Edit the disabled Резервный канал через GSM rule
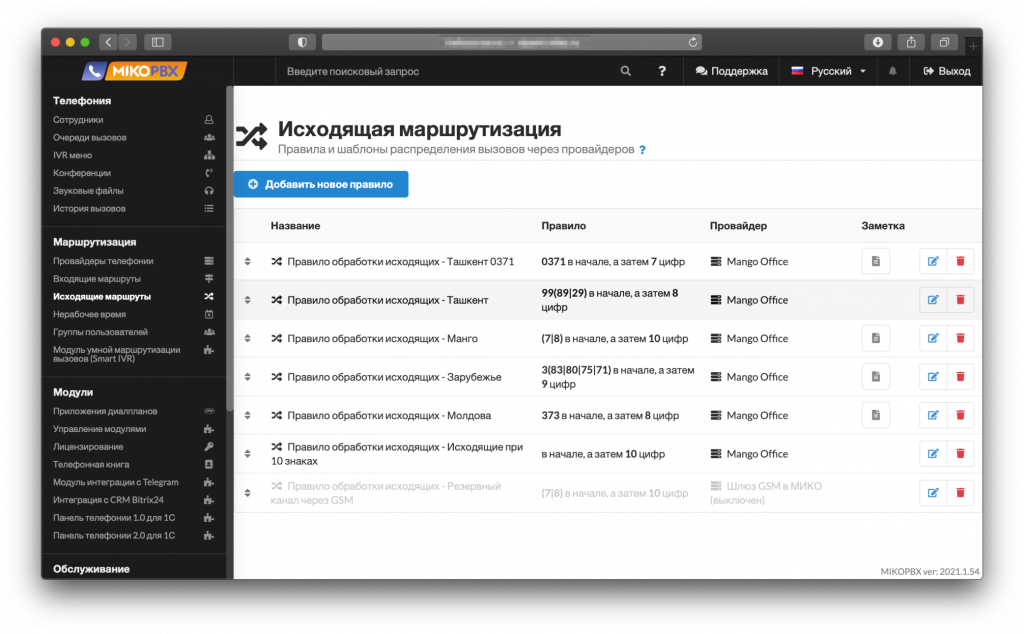1024x634 pixels. point(932,492)
